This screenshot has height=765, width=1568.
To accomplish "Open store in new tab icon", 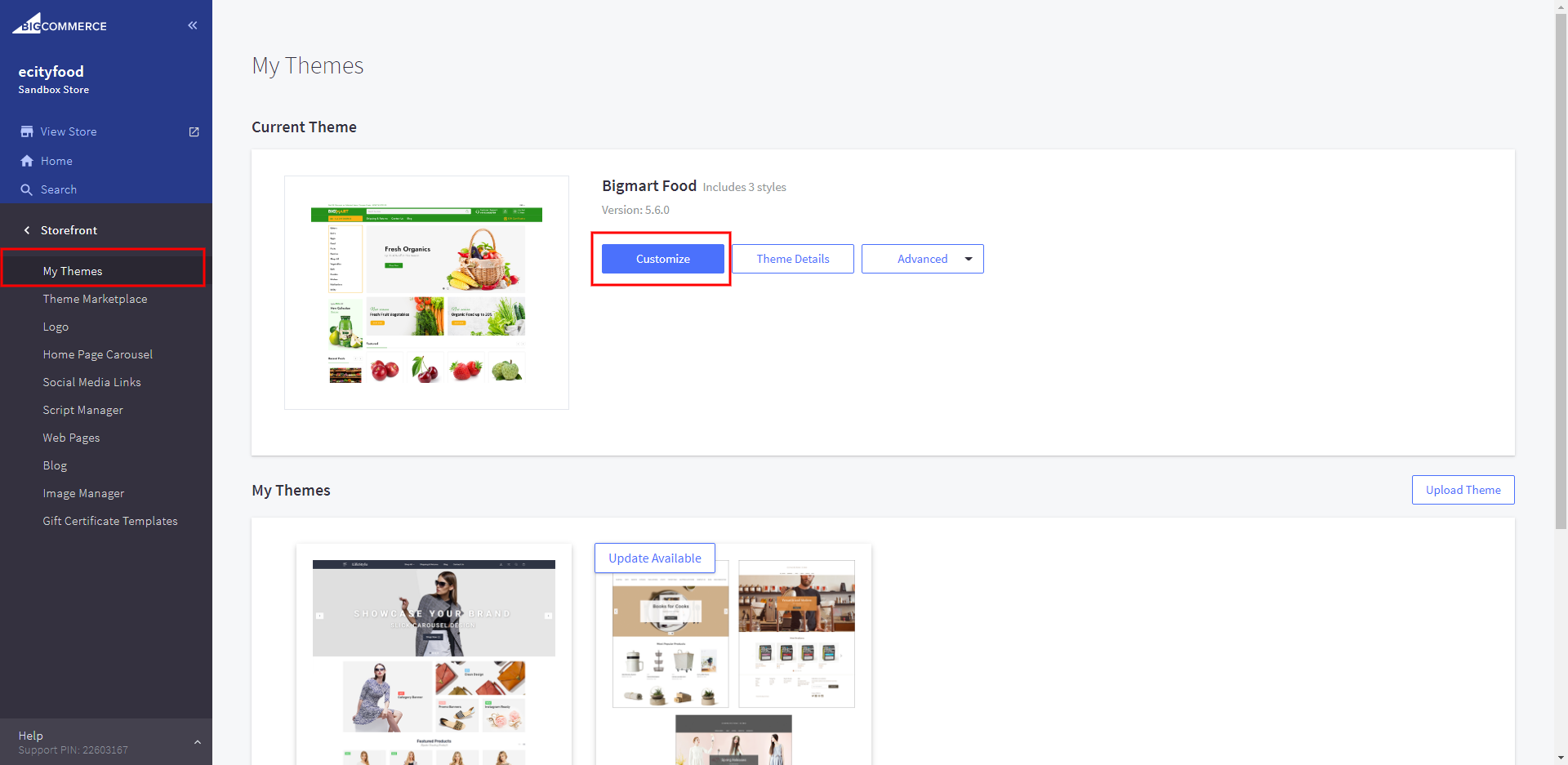I will pyautogui.click(x=194, y=131).
